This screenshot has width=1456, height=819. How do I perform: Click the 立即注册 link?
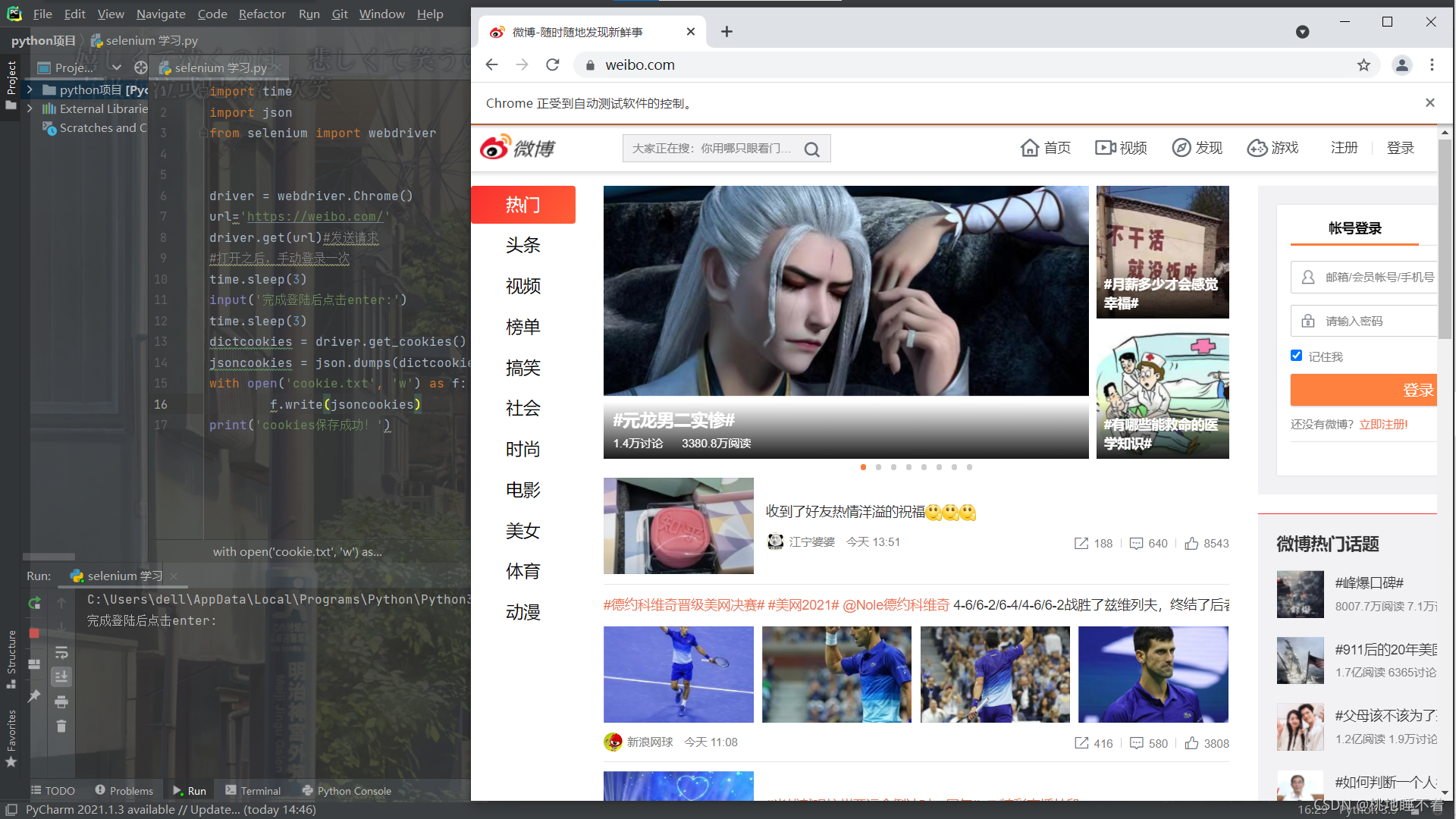click(1382, 425)
